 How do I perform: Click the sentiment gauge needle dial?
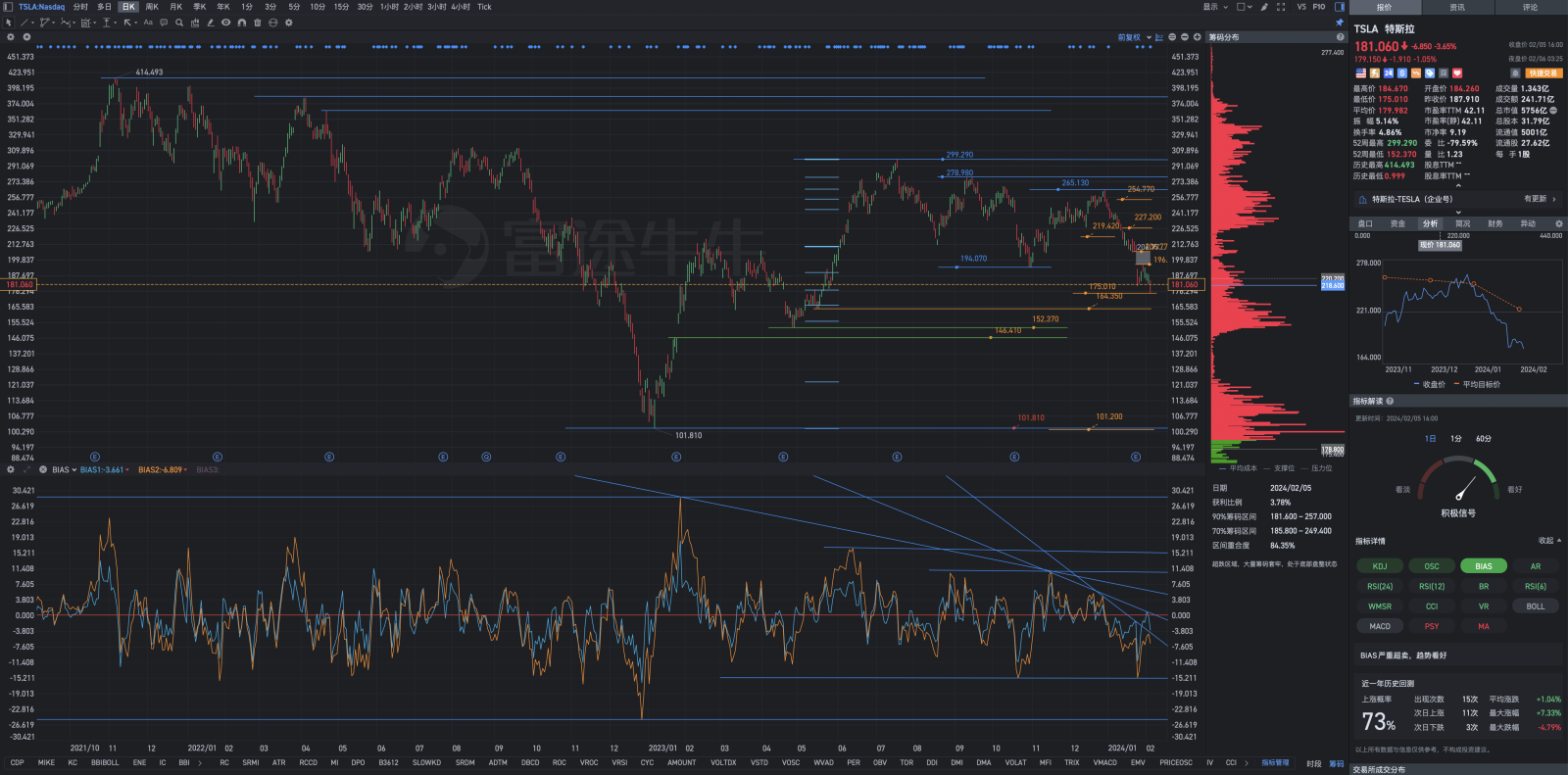tap(1458, 481)
